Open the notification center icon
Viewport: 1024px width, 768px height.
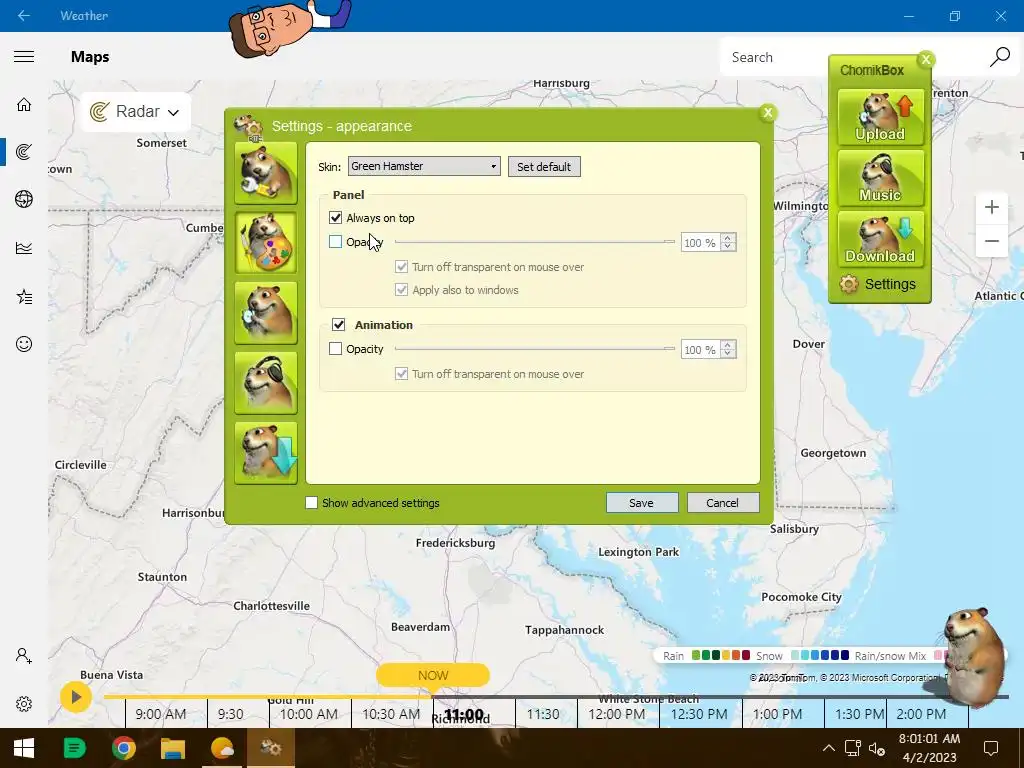click(991, 748)
